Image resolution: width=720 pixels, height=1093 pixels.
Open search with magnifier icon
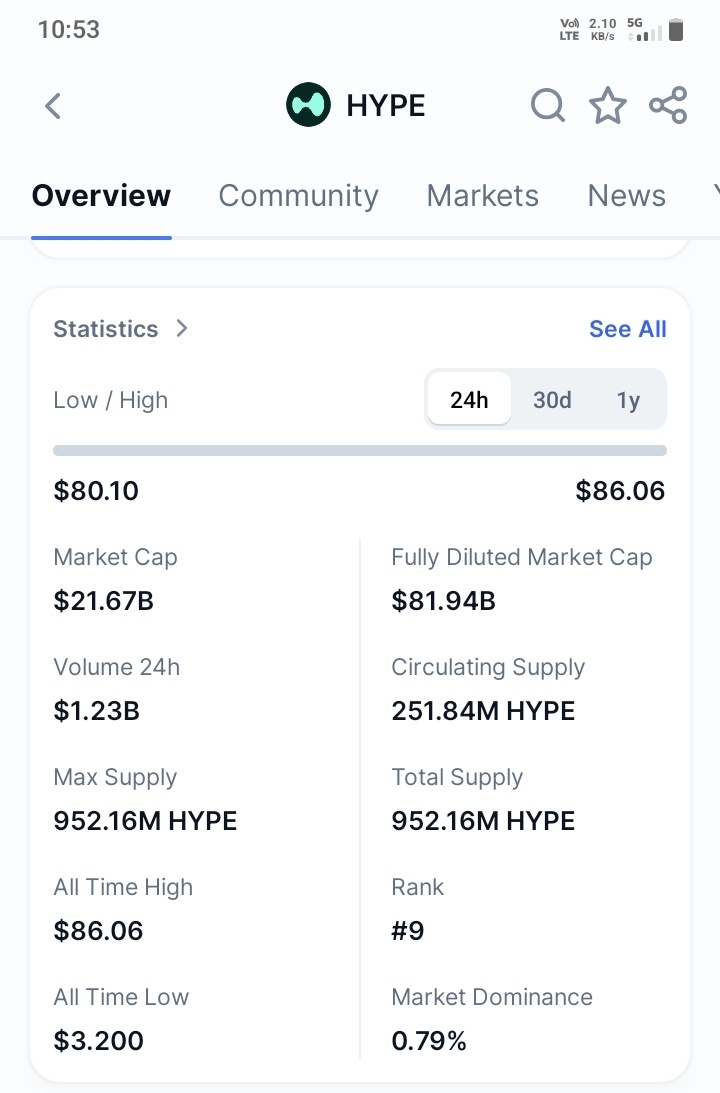[548, 106]
